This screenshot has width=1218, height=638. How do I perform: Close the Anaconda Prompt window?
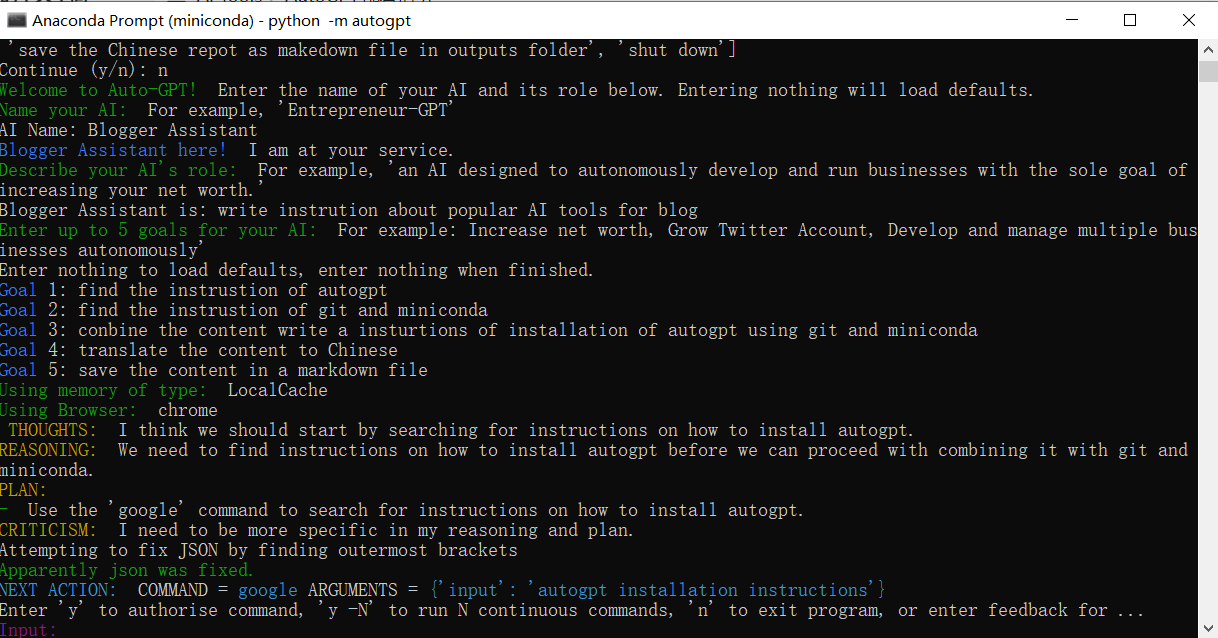[x=1186, y=20]
